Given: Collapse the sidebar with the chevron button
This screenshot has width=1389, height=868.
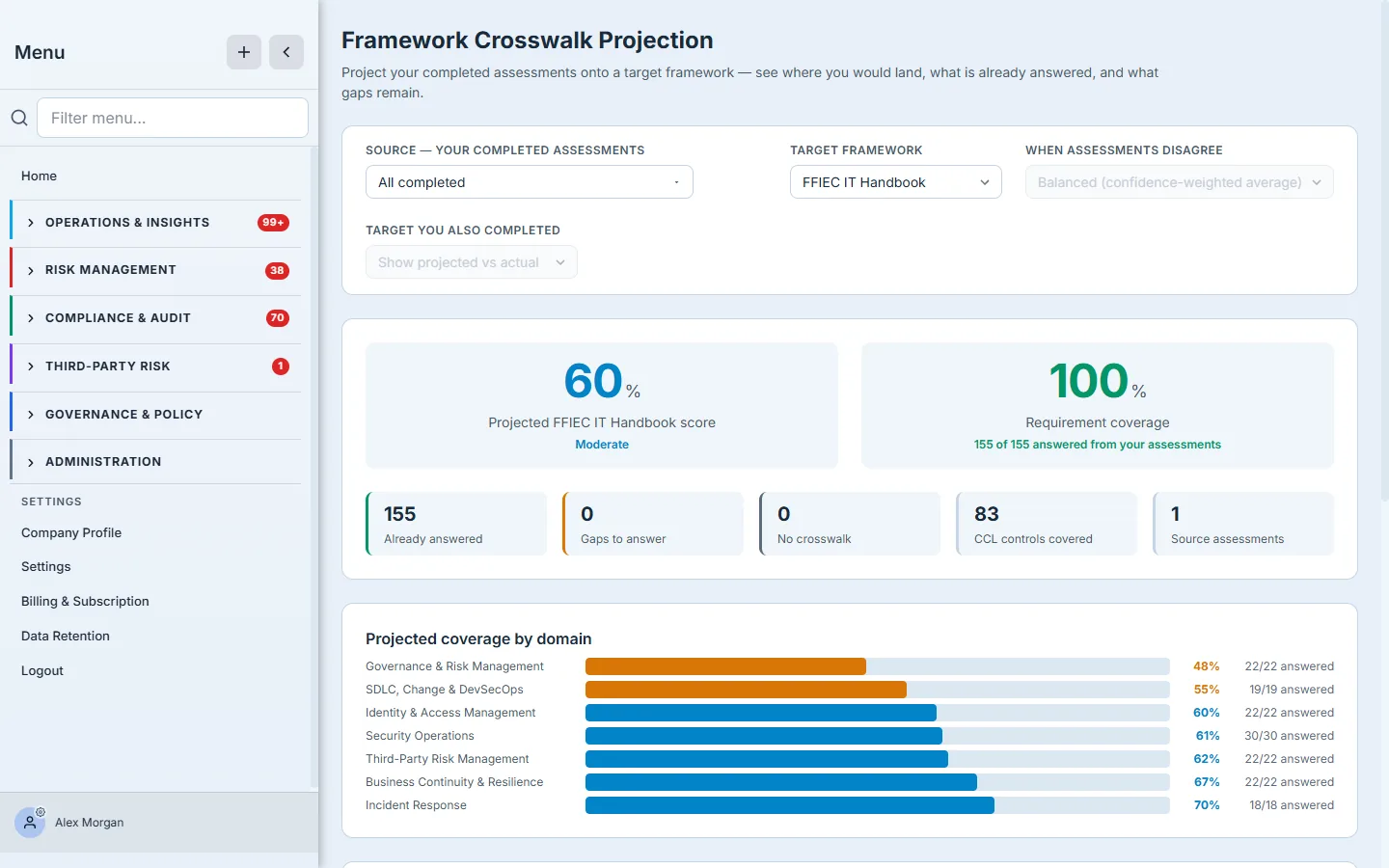Looking at the screenshot, I should coord(286,52).
